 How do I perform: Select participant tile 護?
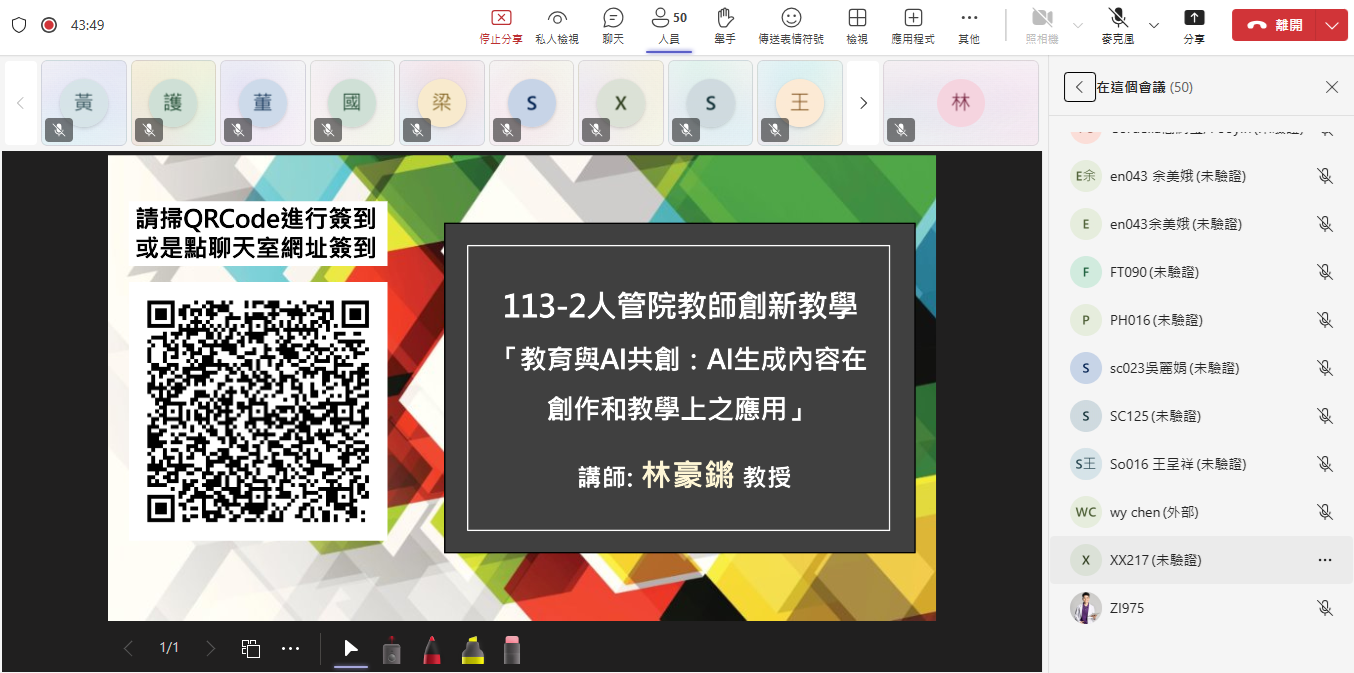click(x=173, y=102)
